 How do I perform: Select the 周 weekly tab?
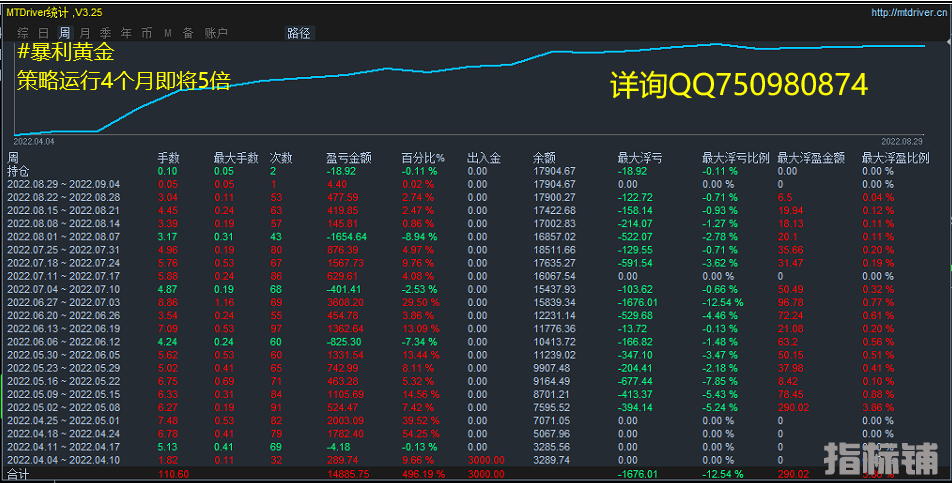coord(65,33)
